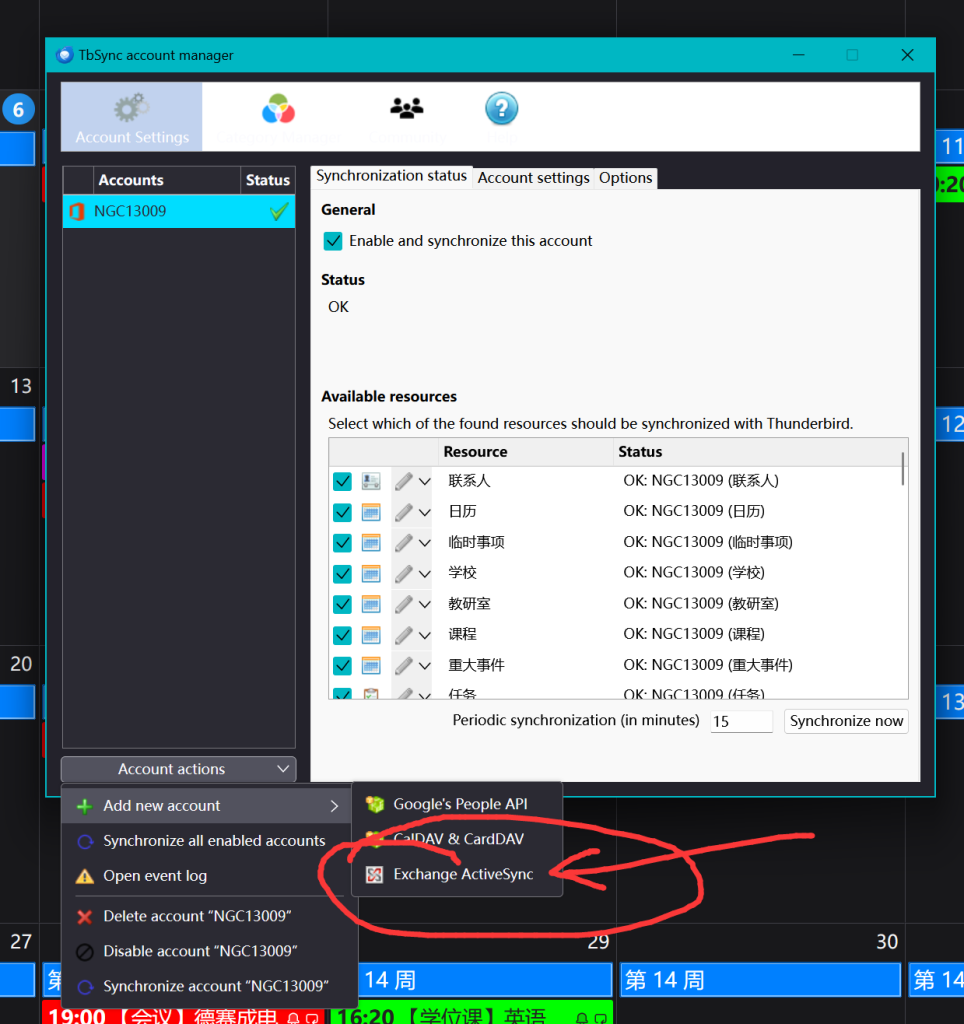Click calendar icon in 课程 row

pyautogui.click(x=371, y=635)
